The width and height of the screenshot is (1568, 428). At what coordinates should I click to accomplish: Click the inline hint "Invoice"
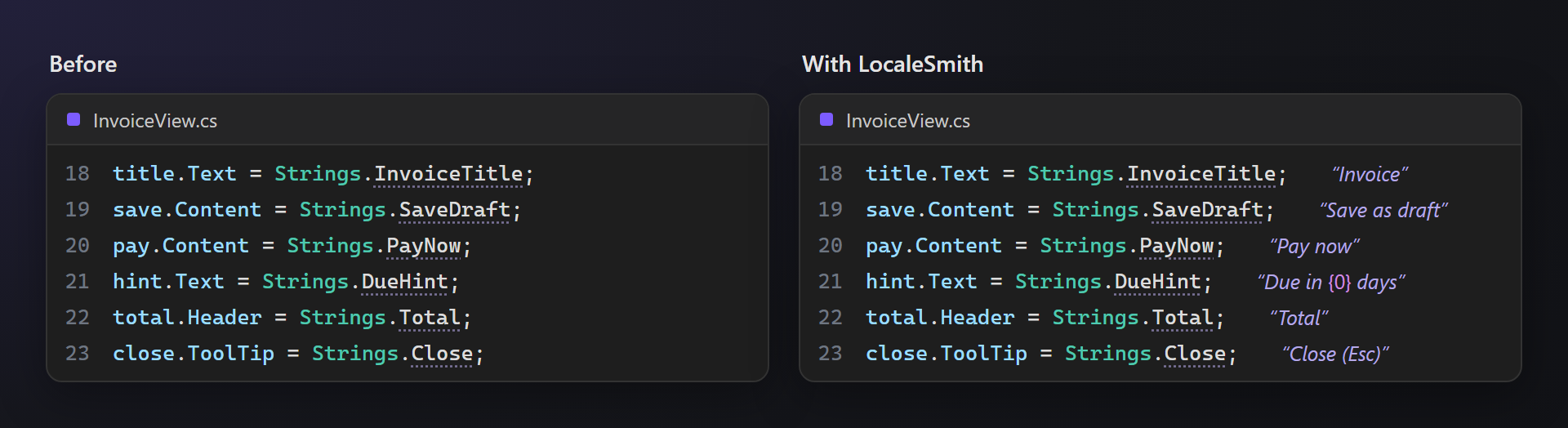pyautogui.click(x=1370, y=175)
